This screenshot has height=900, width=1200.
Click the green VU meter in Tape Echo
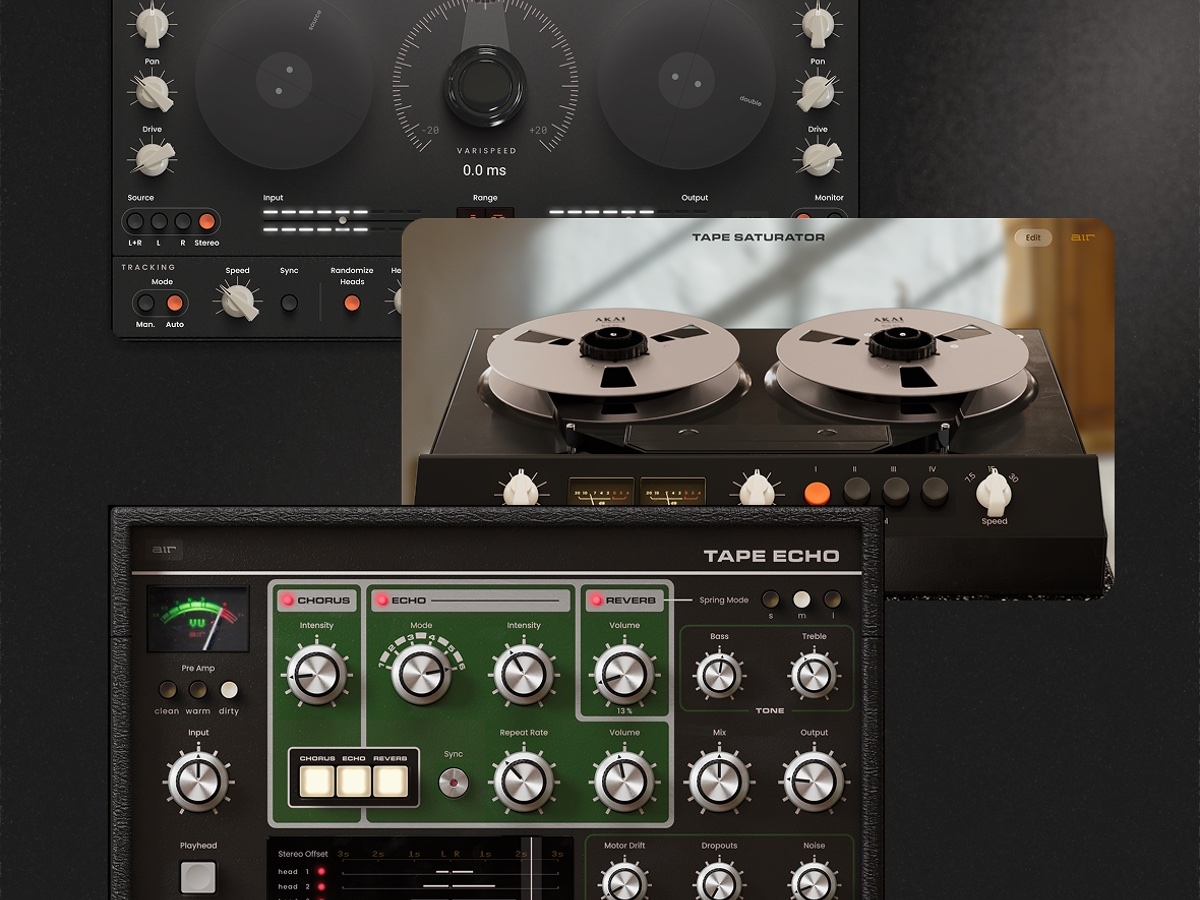(198, 619)
